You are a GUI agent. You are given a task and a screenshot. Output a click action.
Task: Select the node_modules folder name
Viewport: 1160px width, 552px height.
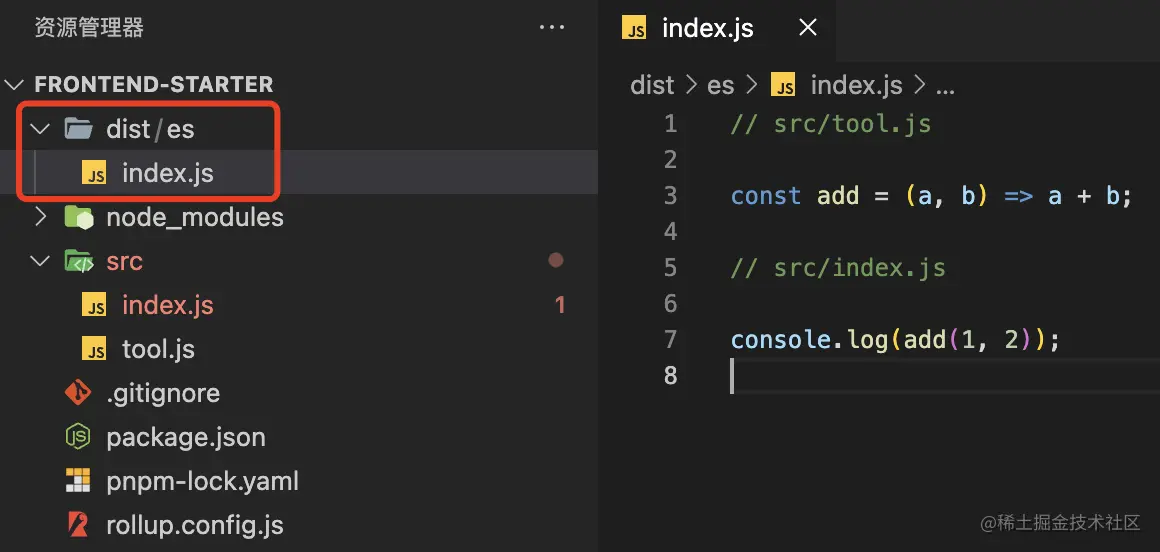[195, 218]
